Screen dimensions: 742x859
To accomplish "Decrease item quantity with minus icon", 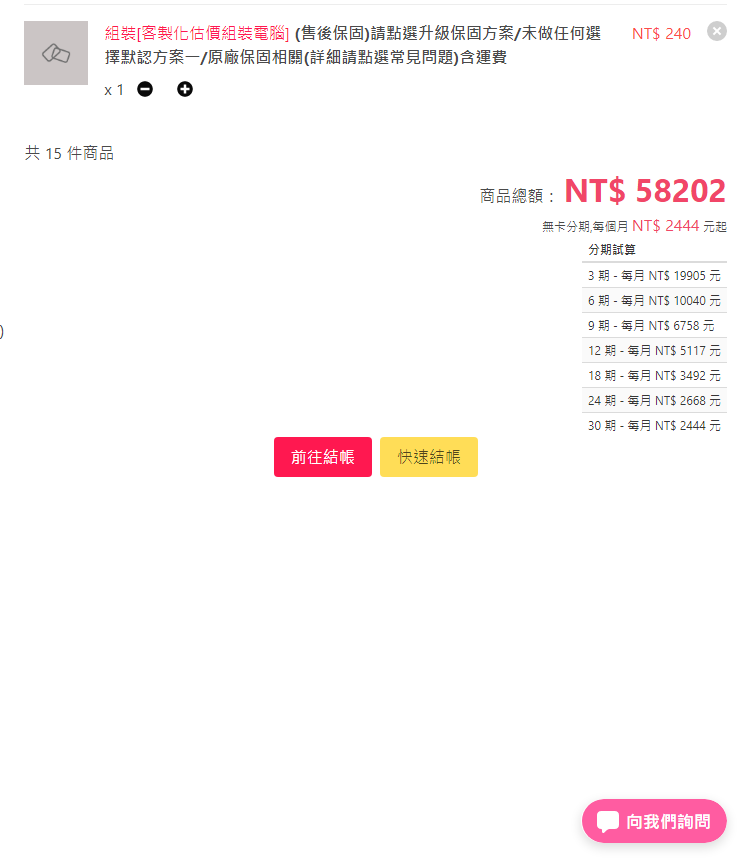I will click(145, 90).
